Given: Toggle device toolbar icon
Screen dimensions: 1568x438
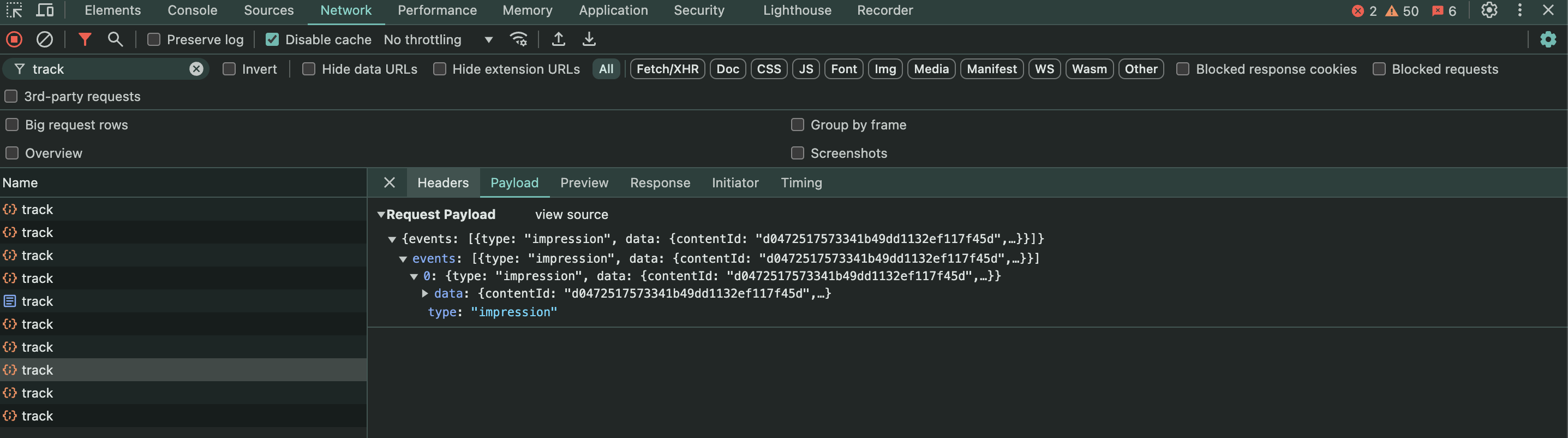Looking at the screenshot, I should pos(45,10).
